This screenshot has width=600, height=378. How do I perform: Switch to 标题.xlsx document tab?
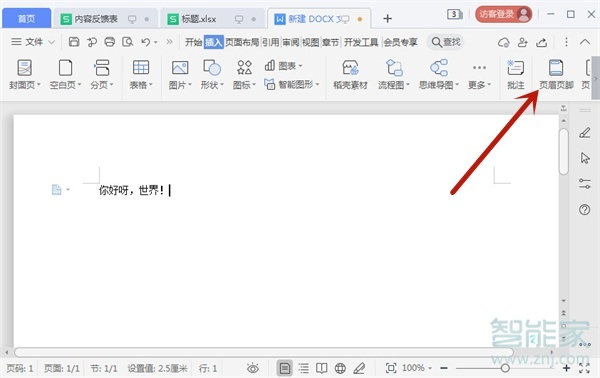tap(211, 19)
